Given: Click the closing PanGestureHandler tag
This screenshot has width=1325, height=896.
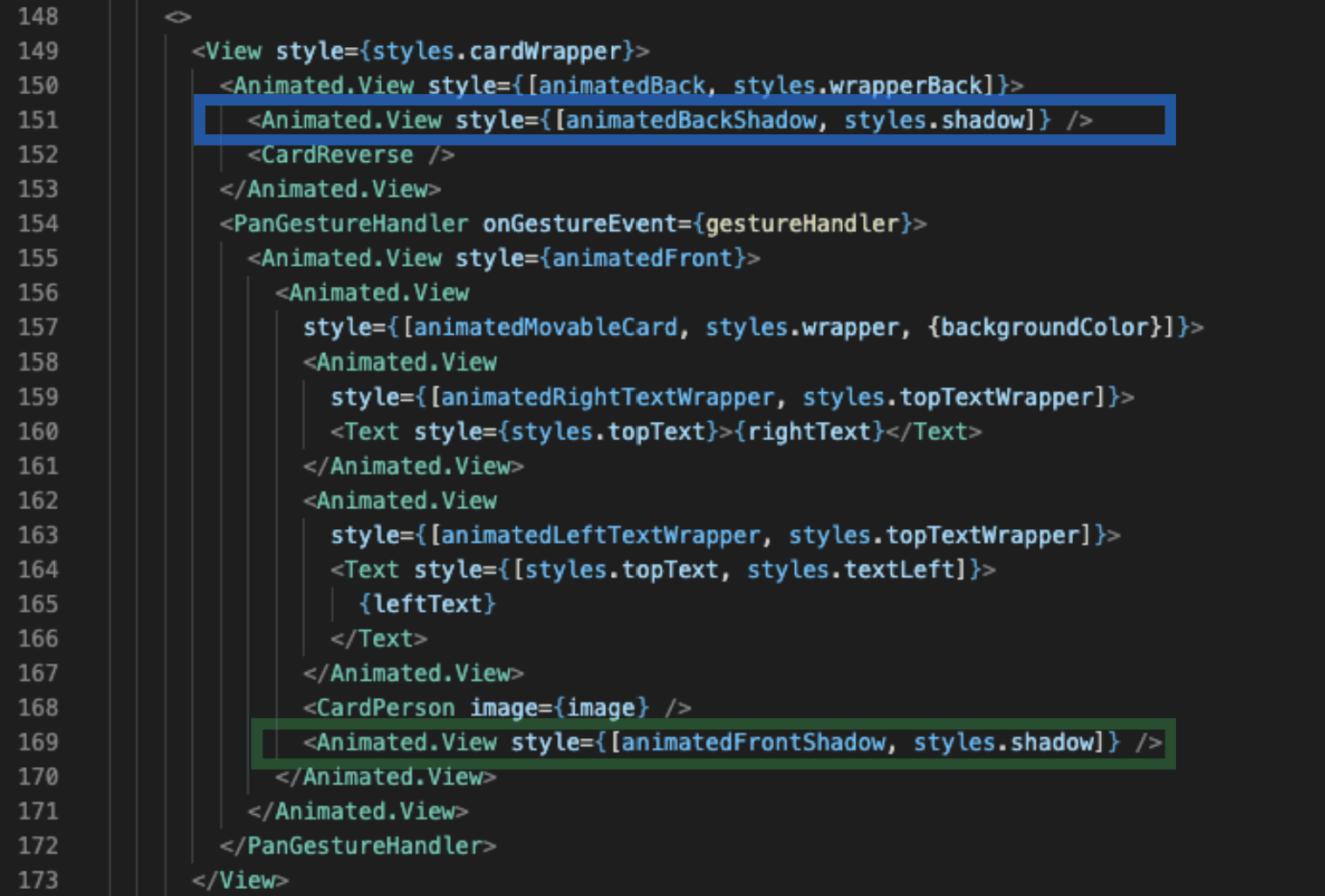Looking at the screenshot, I should pyautogui.click(x=364, y=846).
